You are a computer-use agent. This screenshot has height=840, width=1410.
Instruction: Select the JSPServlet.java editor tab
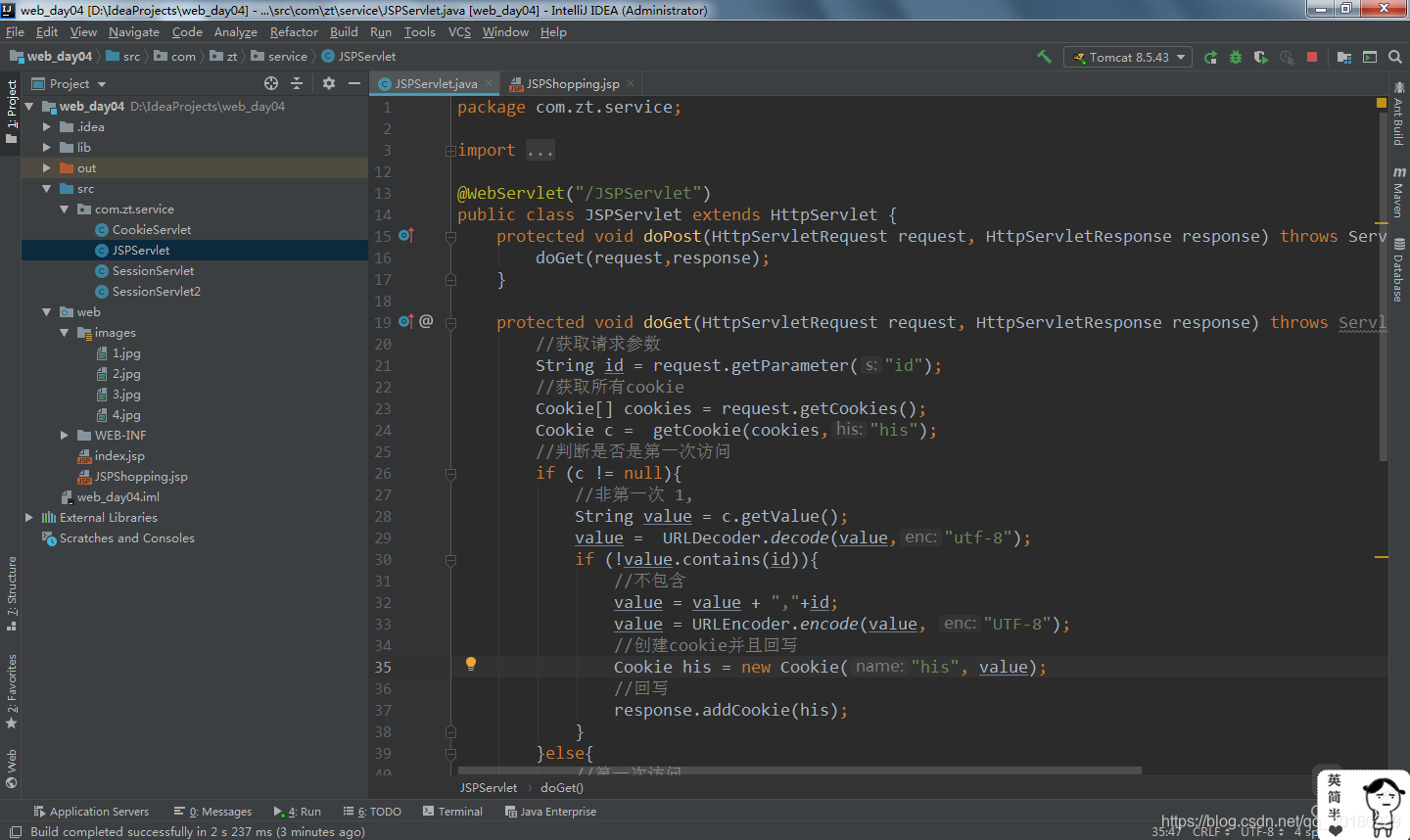point(436,83)
